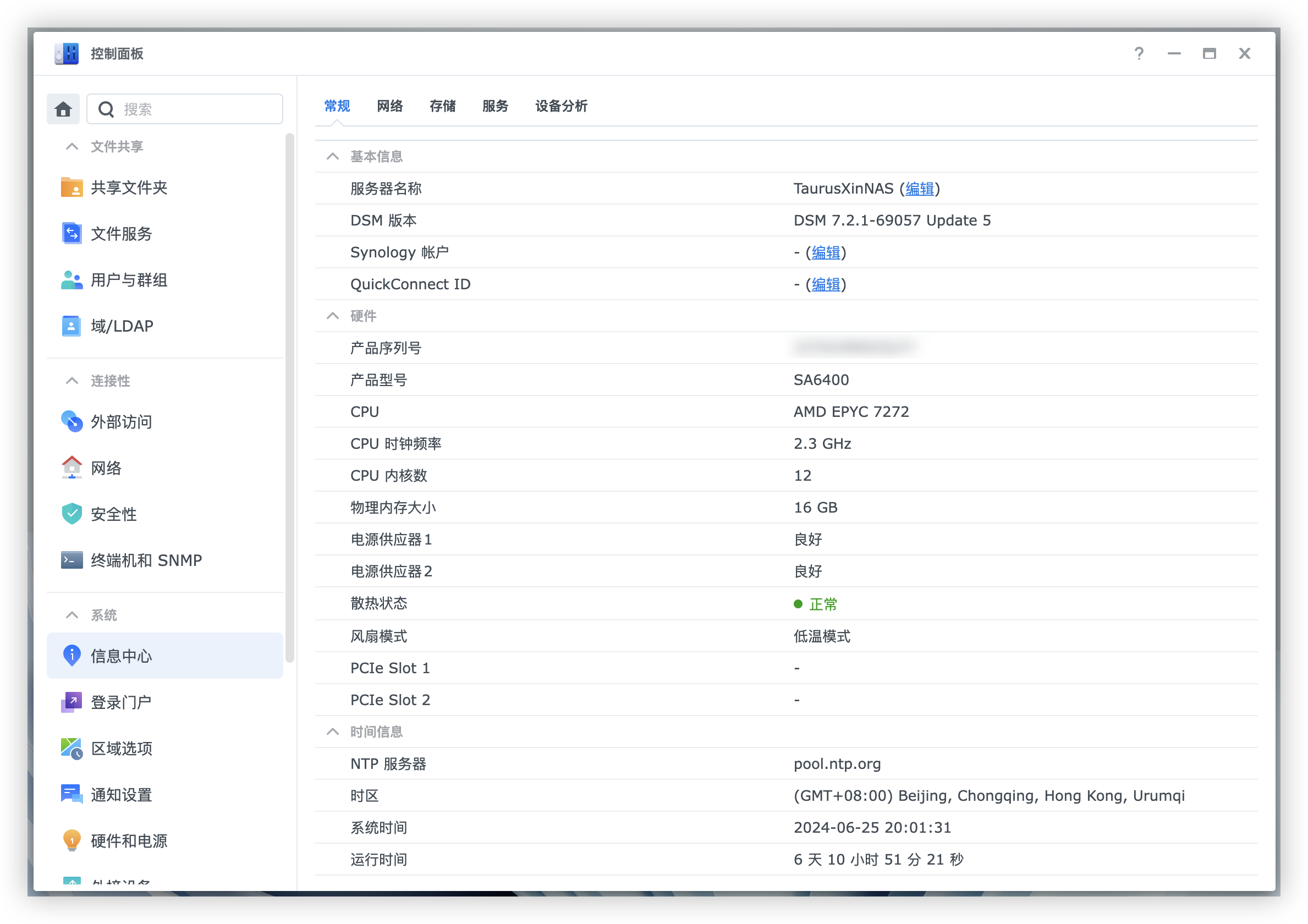
Task: Collapse the 文件共享 sidebar group
Action: 72,146
